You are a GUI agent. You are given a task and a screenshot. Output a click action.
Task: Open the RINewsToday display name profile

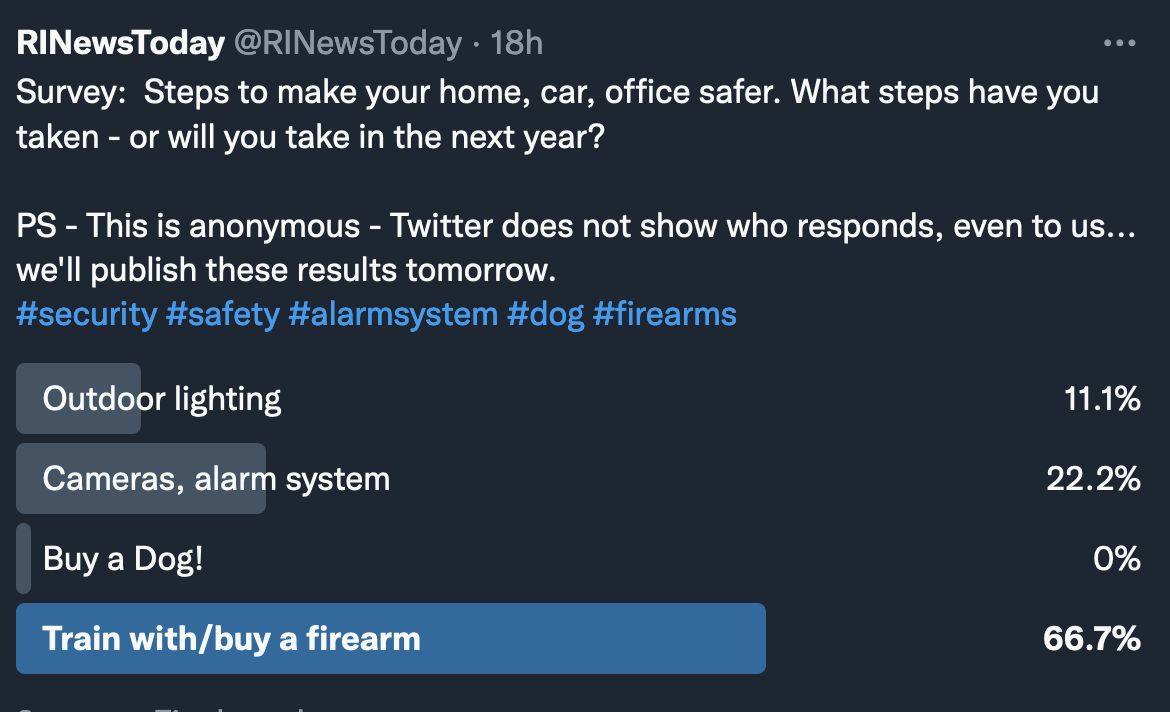click(x=120, y=43)
